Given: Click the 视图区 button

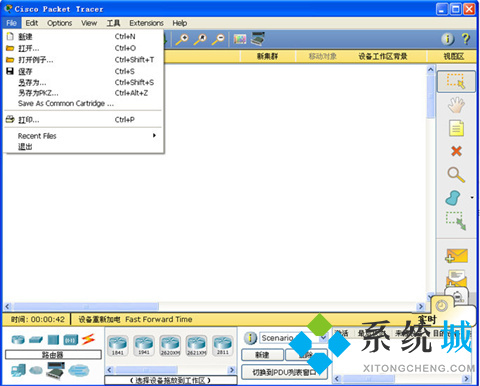Looking at the screenshot, I should point(453,56).
